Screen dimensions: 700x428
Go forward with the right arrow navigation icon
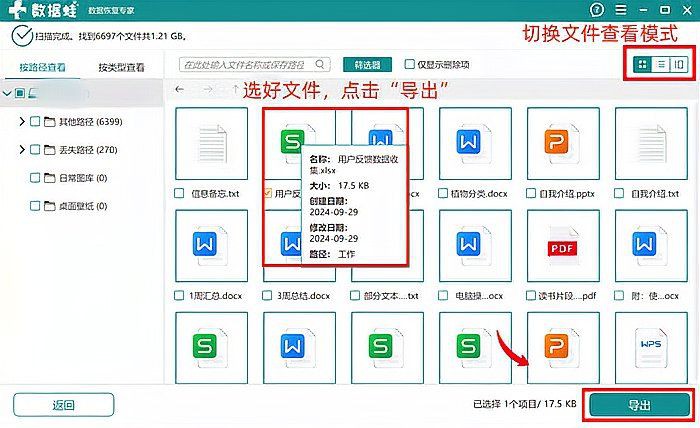click(x=208, y=89)
